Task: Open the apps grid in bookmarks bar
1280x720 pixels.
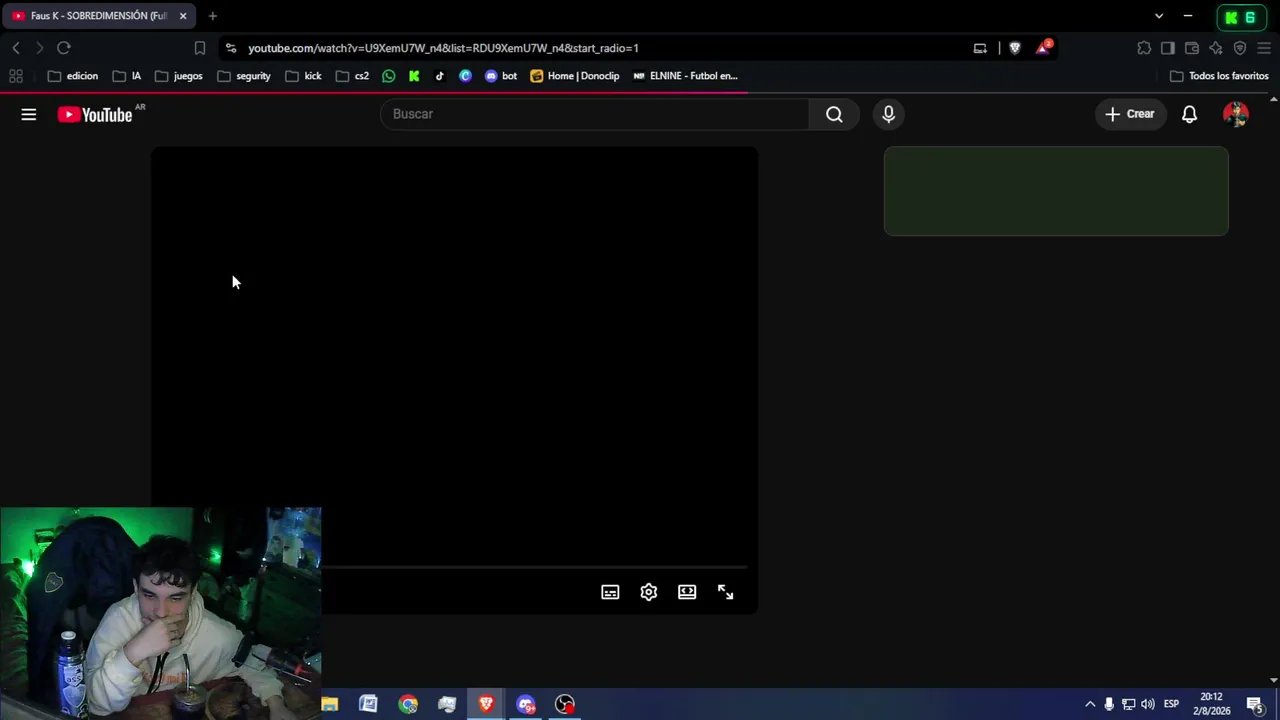Action: coord(16,76)
